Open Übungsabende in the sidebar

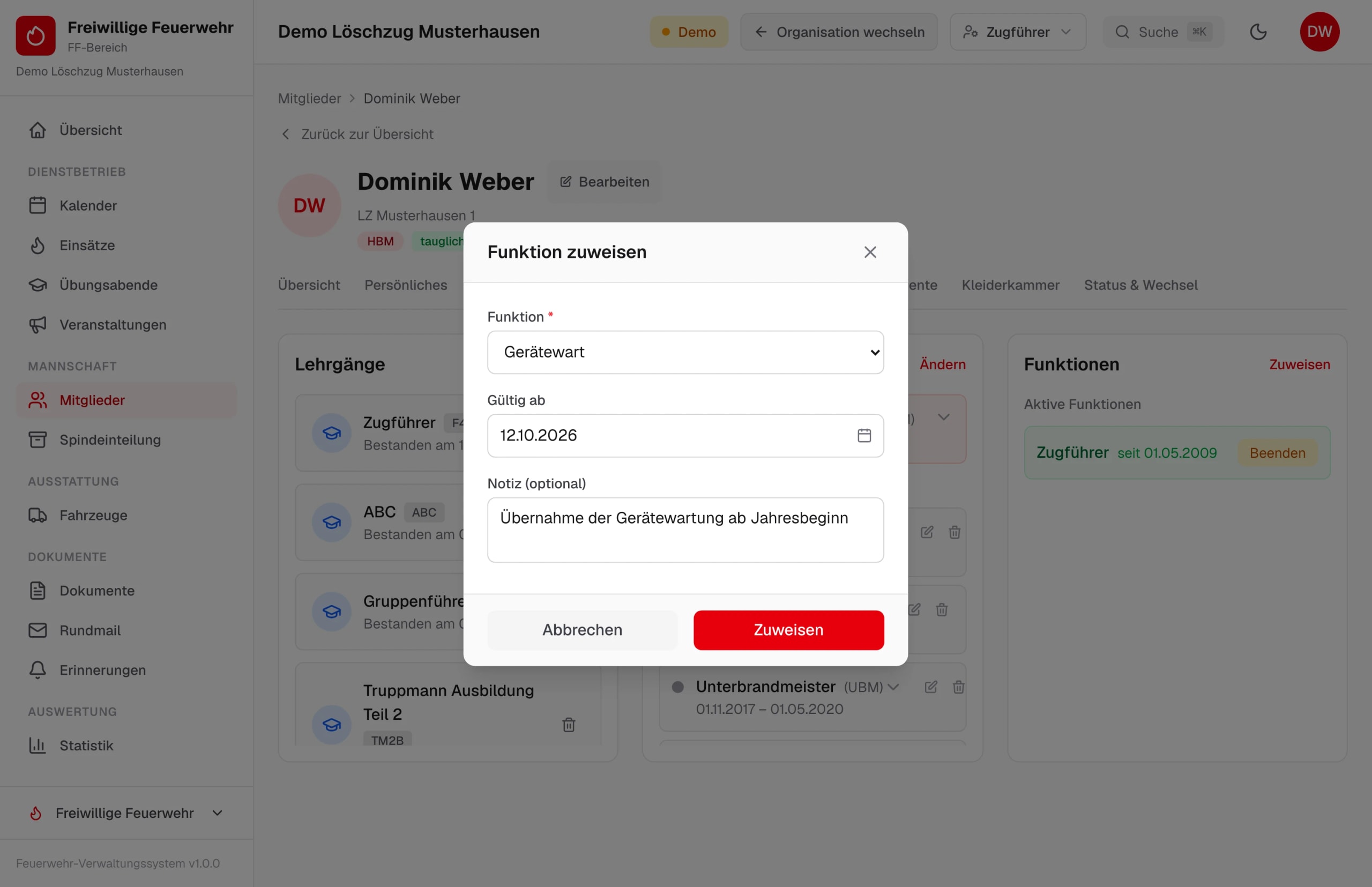pyautogui.click(x=126, y=285)
